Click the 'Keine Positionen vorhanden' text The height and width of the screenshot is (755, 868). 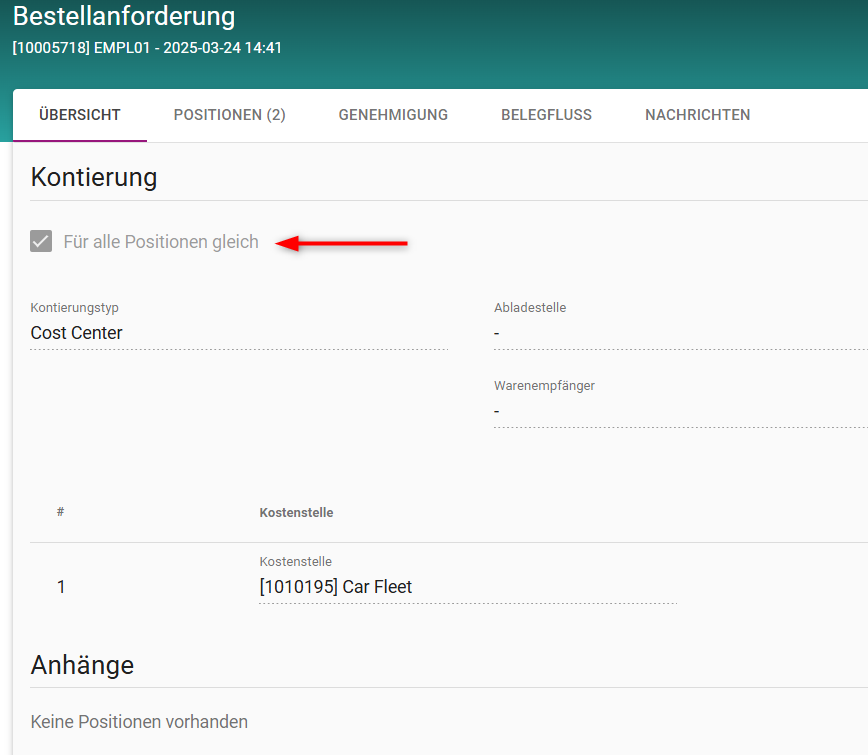coord(139,721)
